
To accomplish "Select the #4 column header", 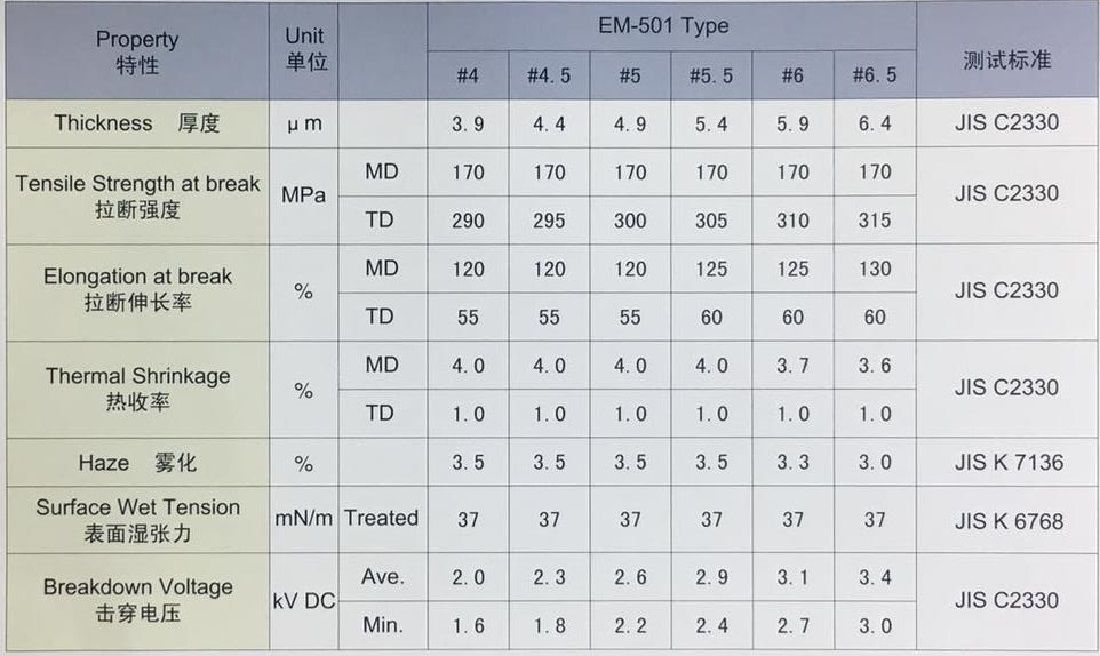I will (468, 76).
